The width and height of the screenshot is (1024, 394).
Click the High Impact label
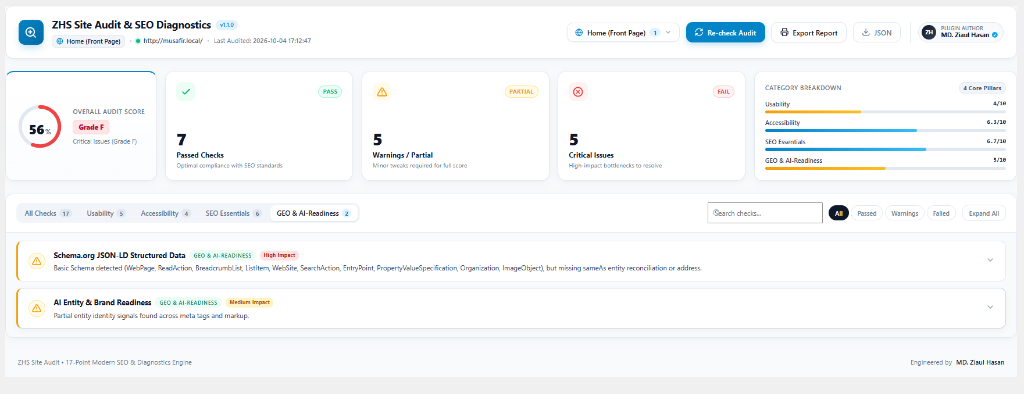(x=280, y=255)
